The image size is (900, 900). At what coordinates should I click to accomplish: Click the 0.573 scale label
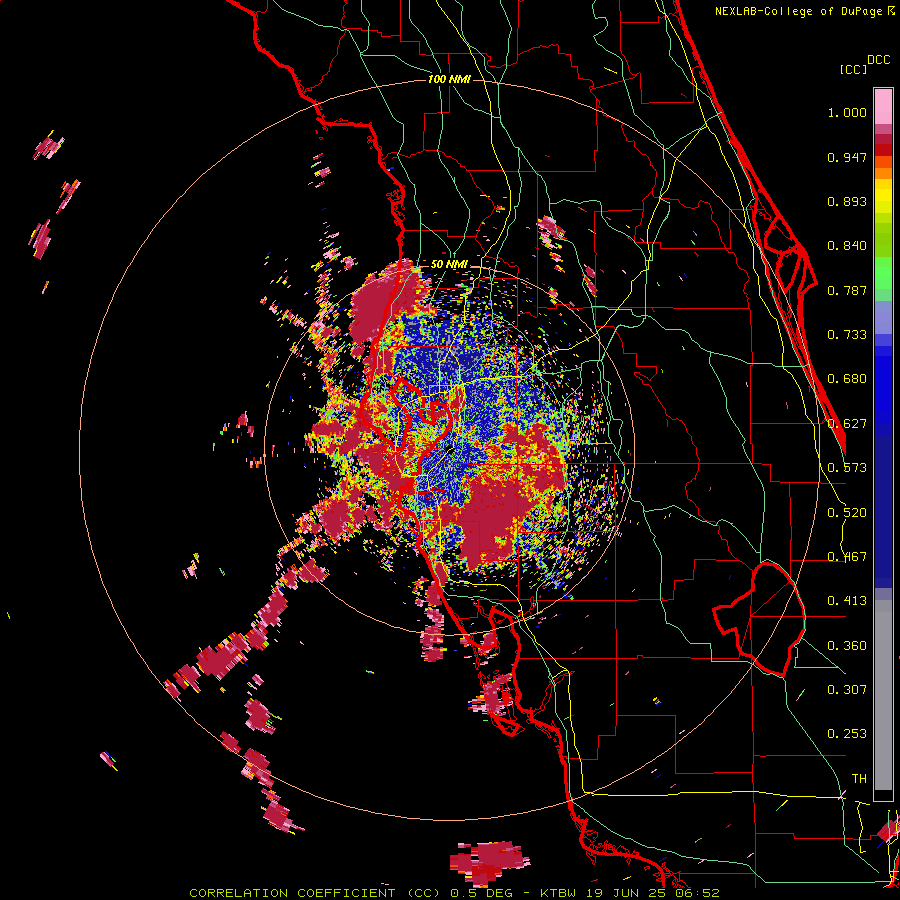coord(847,468)
